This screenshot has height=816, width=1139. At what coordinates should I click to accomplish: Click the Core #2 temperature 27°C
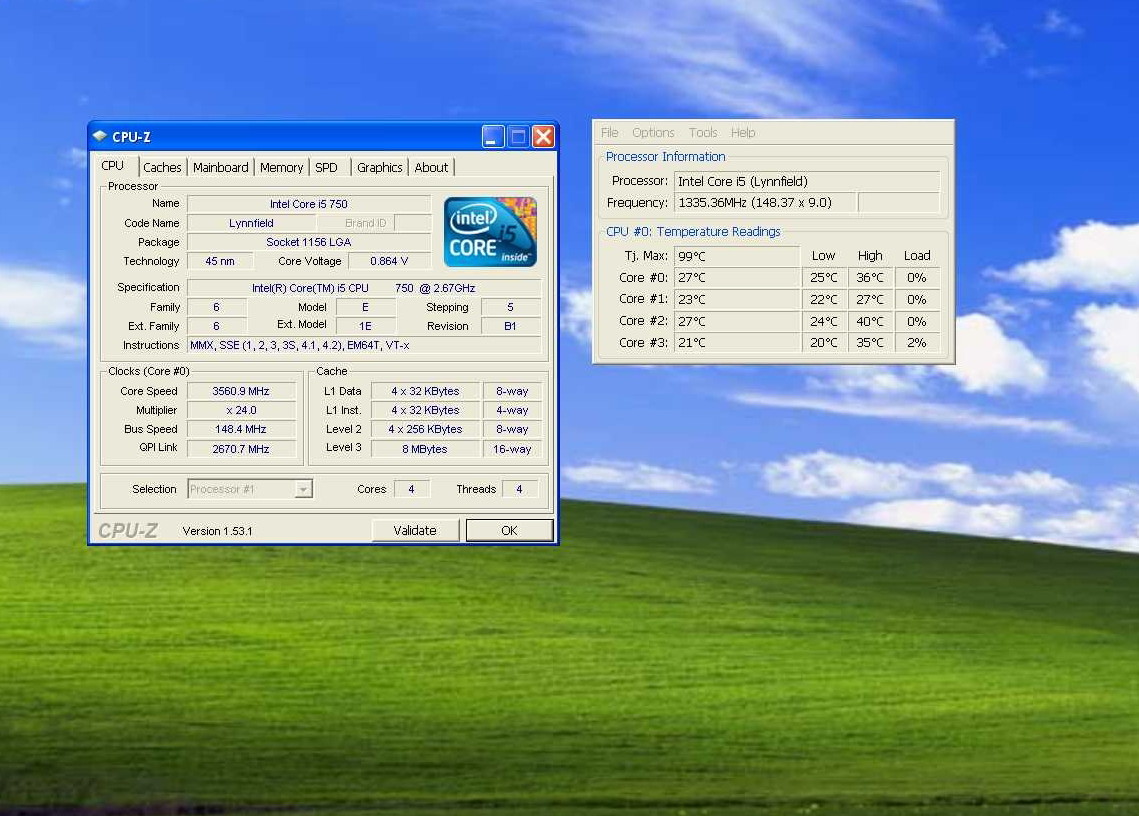pyautogui.click(x=737, y=321)
